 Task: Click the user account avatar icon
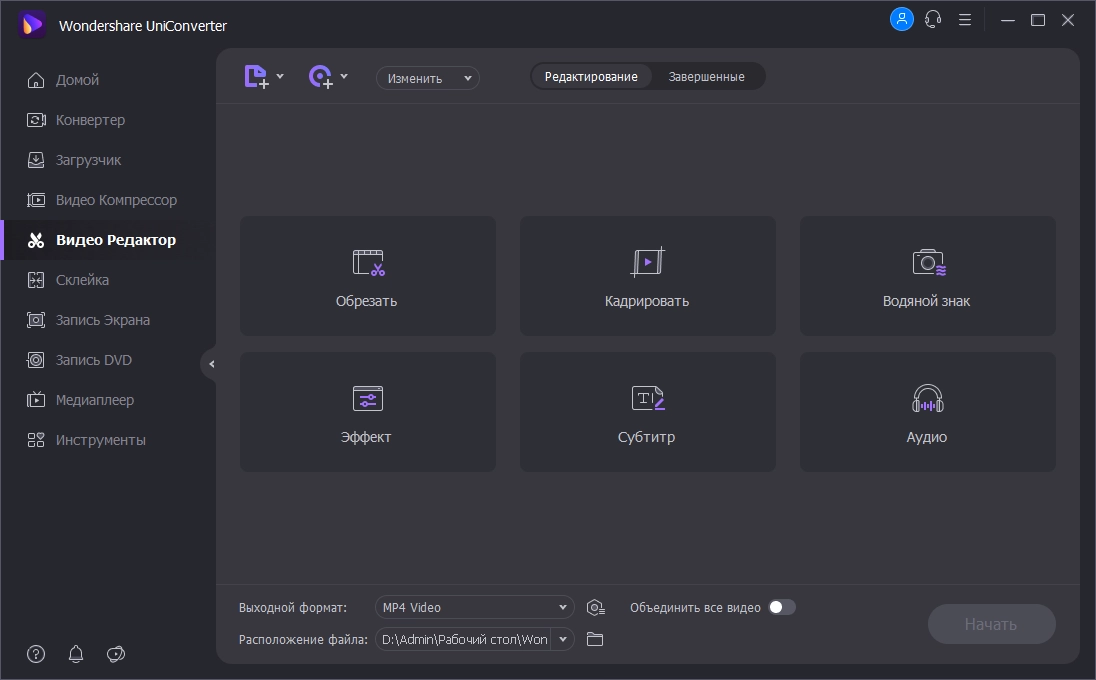coord(901,20)
